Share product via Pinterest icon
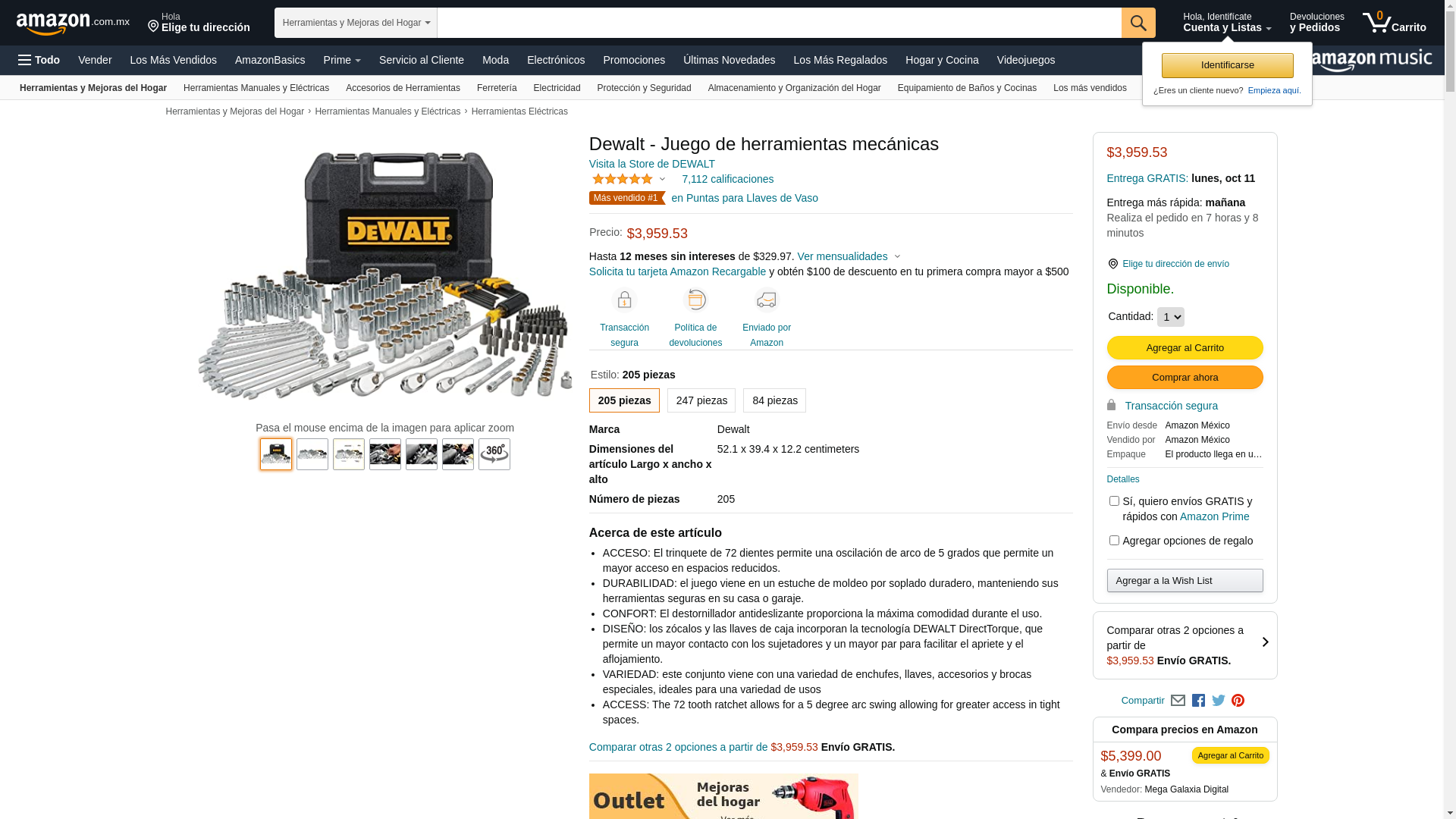 click(1238, 701)
